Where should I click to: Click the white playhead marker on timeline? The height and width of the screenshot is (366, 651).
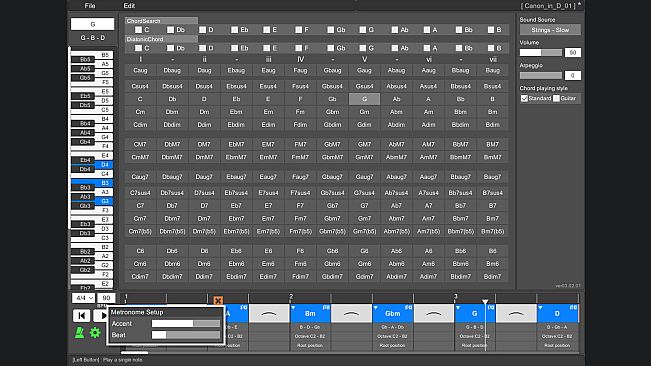click(485, 302)
